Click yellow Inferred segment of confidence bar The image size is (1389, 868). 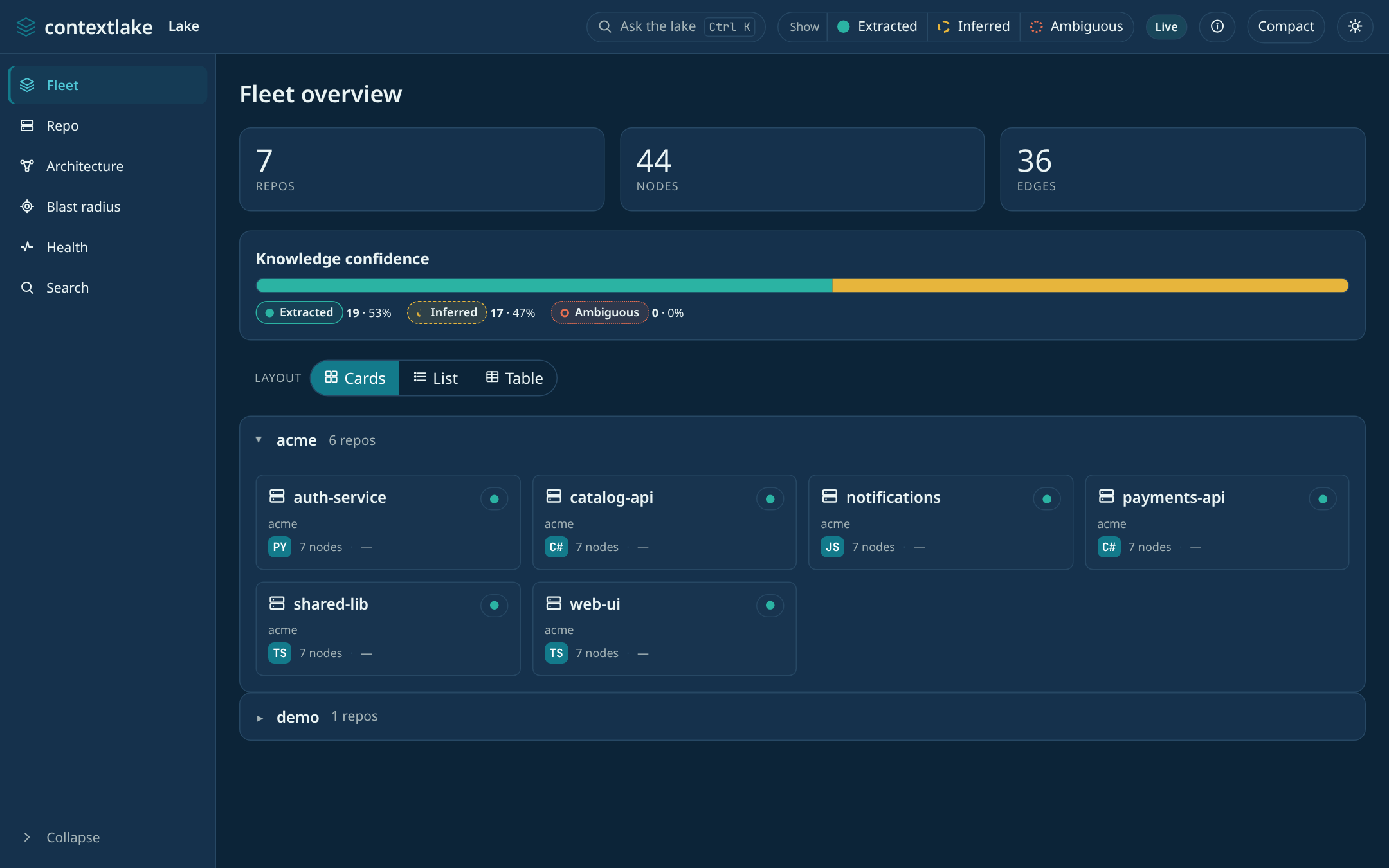(1090, 285)
